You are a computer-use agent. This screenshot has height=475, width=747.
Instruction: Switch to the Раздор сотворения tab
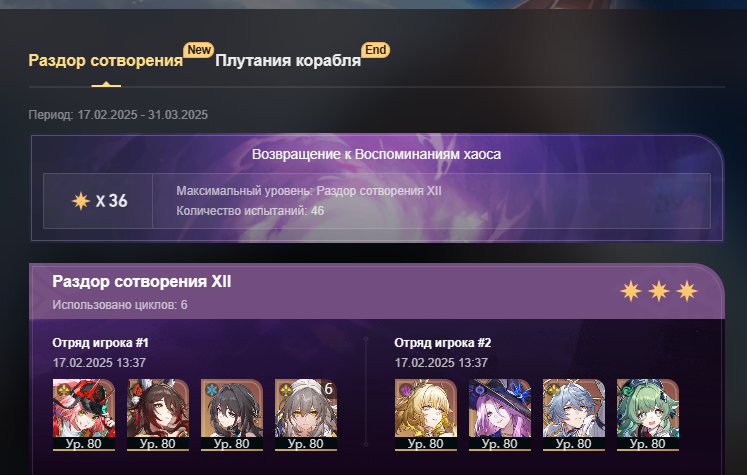(x=106, y=61)
